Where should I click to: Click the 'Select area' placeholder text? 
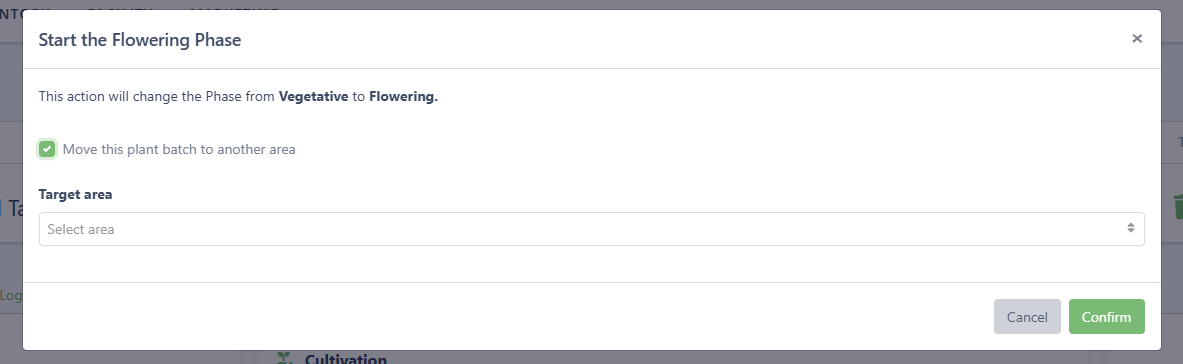pos(81,229)
